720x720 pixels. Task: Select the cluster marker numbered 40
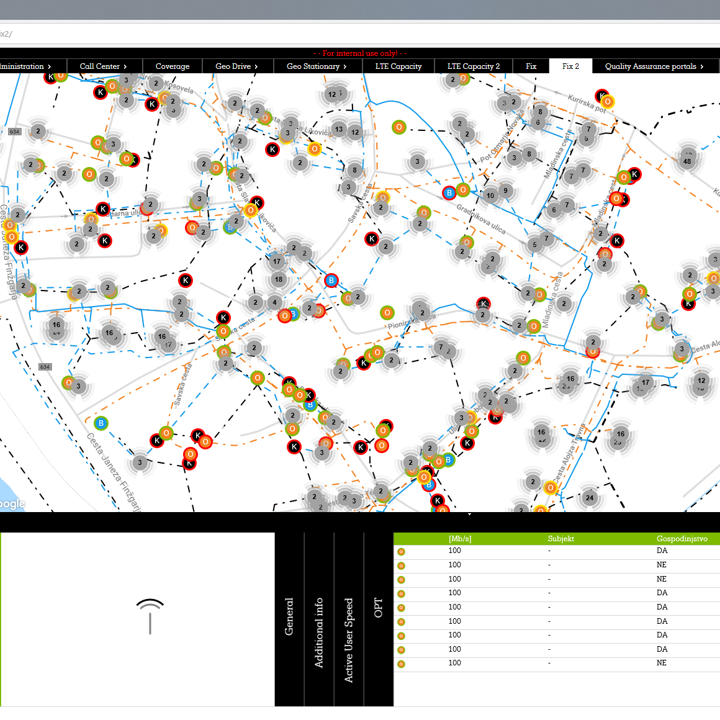point(490,194)
